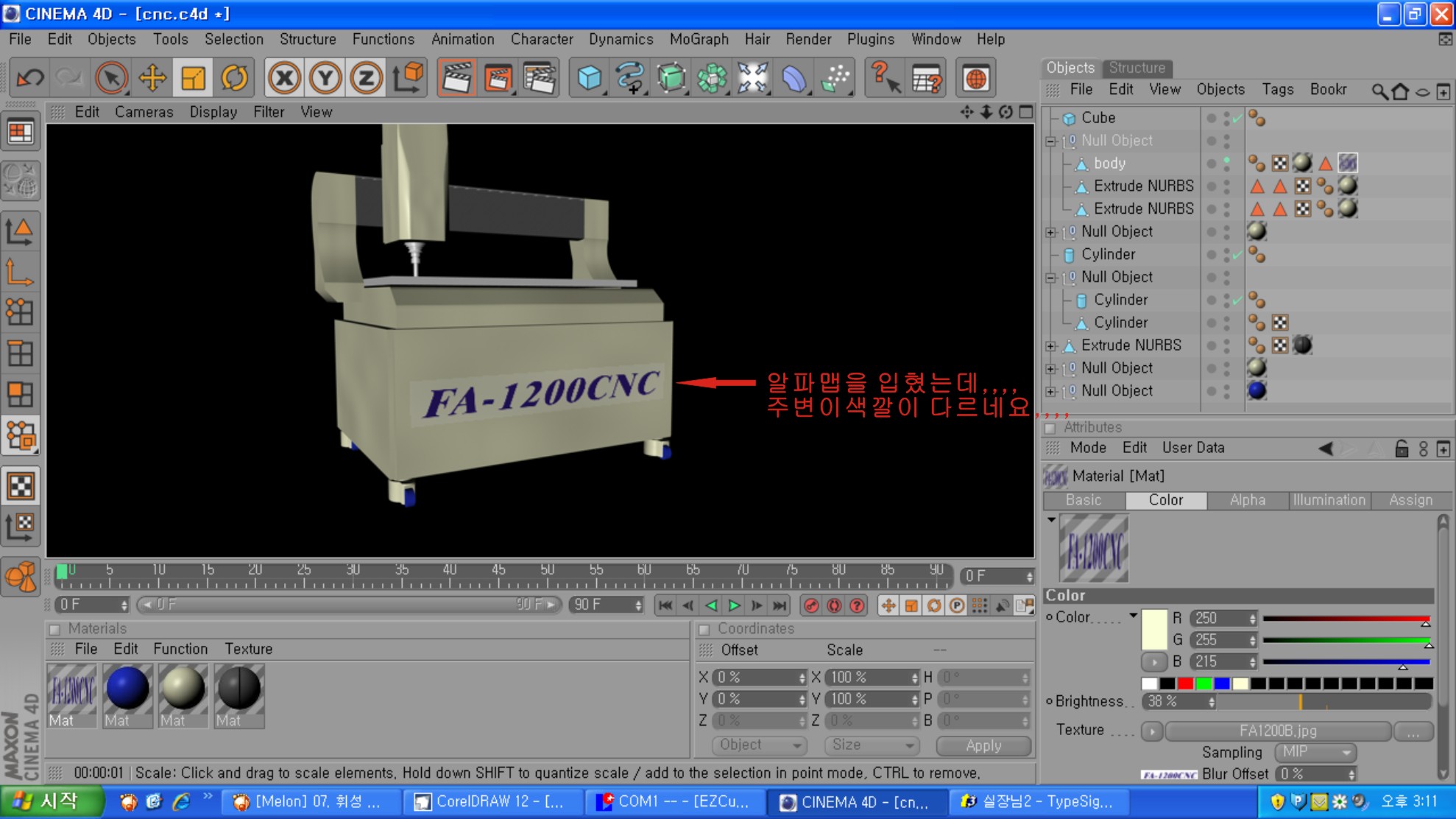Switch to the Alpha material tab
This screenshot has height=819, width=1456.
[x=1247, y=500]
